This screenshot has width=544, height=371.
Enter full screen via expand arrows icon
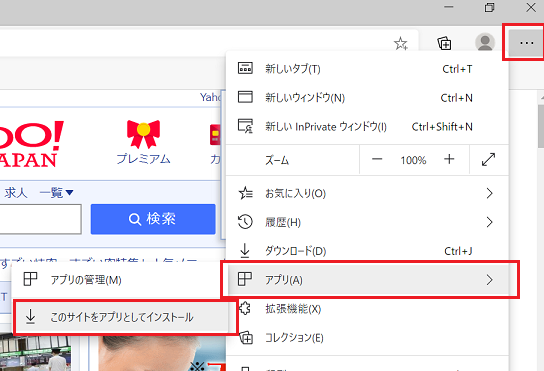pyautogui.click(x=488, y=159)
